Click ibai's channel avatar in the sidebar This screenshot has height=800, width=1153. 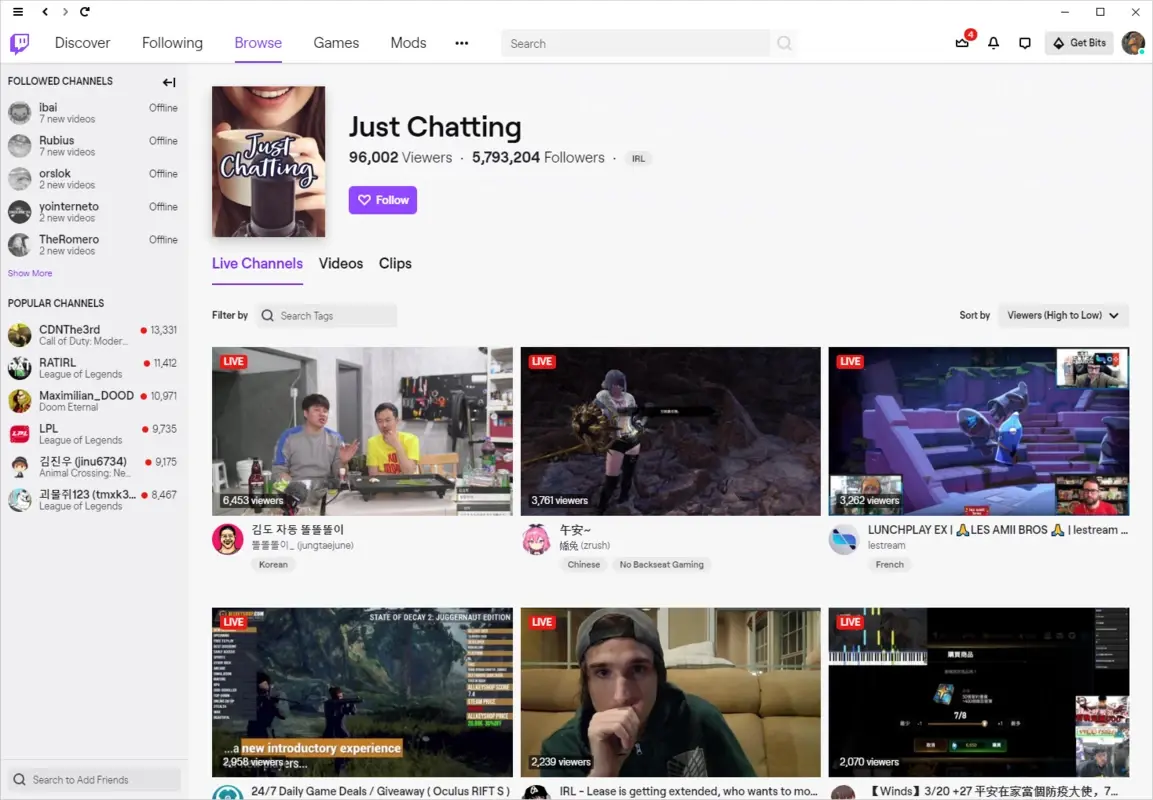tap(20, 112)
